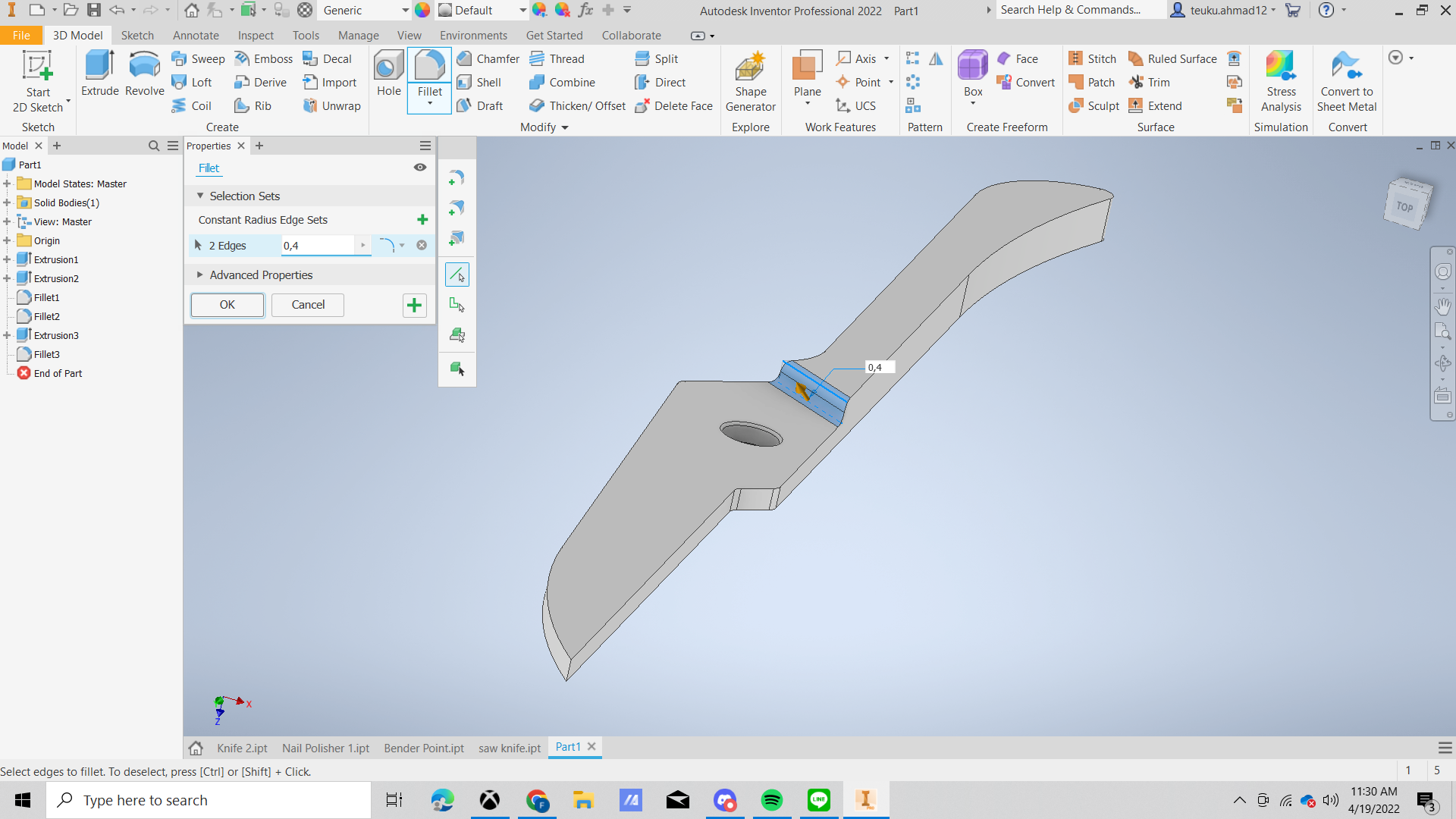Open the Shell tool
The height and width of the screenshot is (819, 1456).
tap(479, 83)
